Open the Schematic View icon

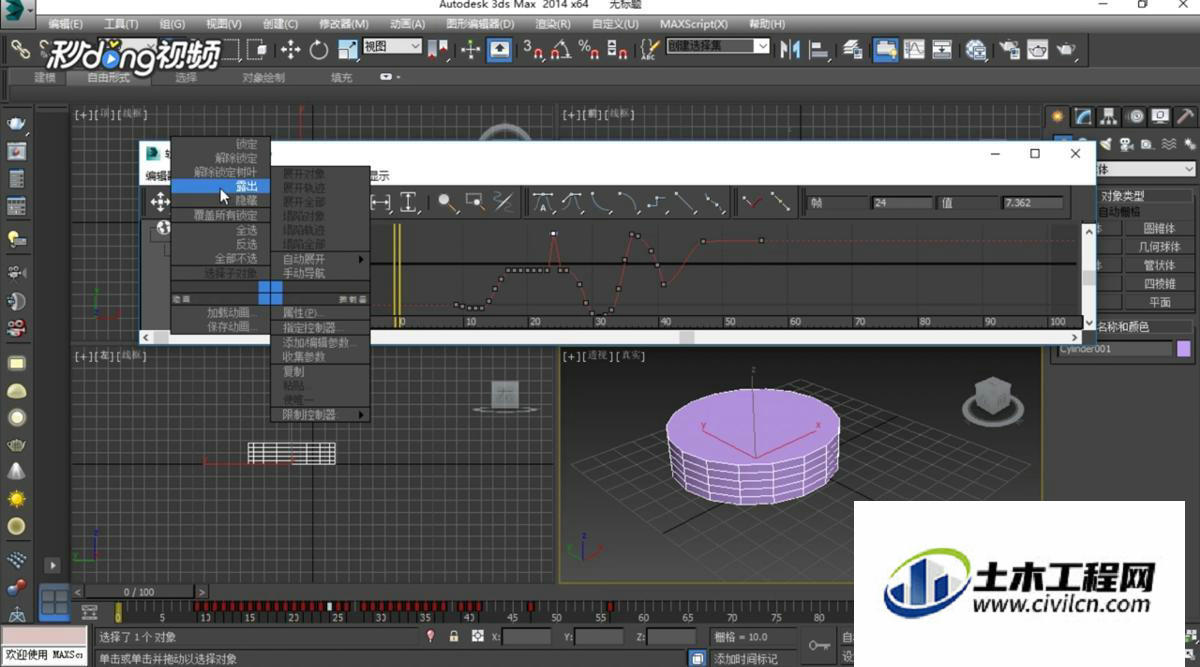click(942, 49)
